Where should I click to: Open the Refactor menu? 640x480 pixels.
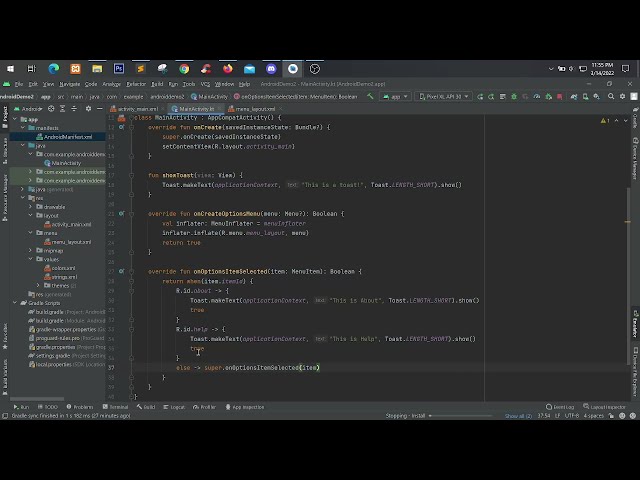pyautogui.click(x=136, y=84)
